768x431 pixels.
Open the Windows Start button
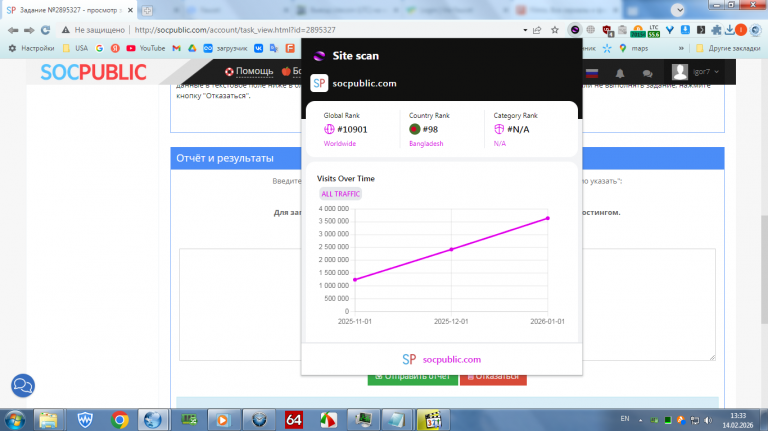[15, 420]
